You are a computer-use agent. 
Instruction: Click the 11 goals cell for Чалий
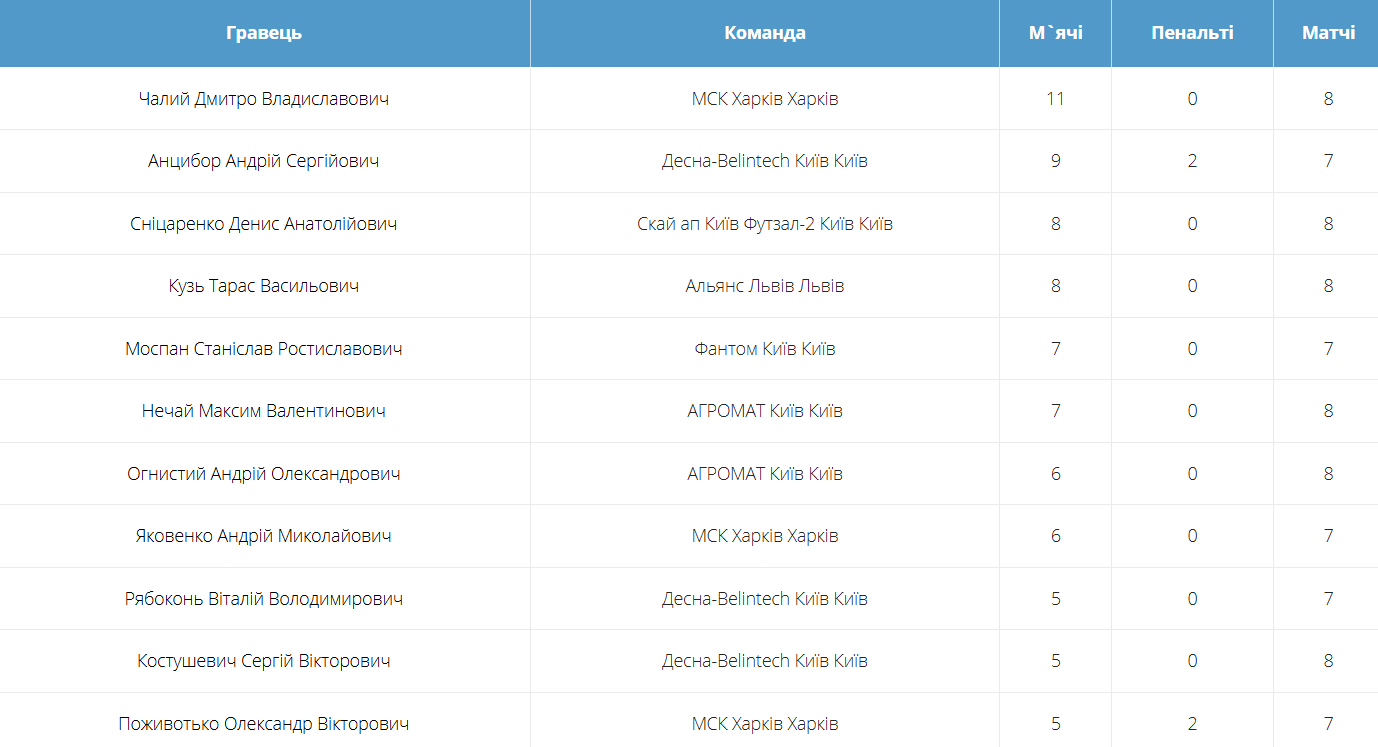coord(1055,99)
